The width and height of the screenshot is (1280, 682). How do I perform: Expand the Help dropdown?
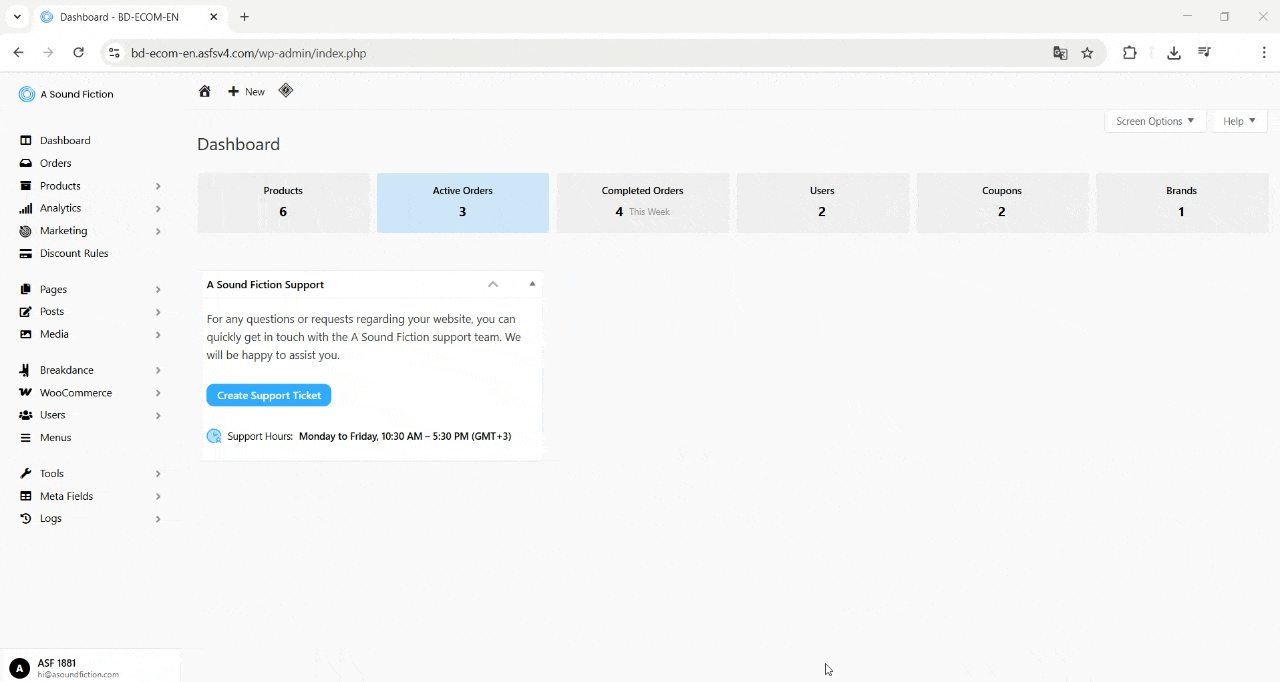pos(1239,120)
